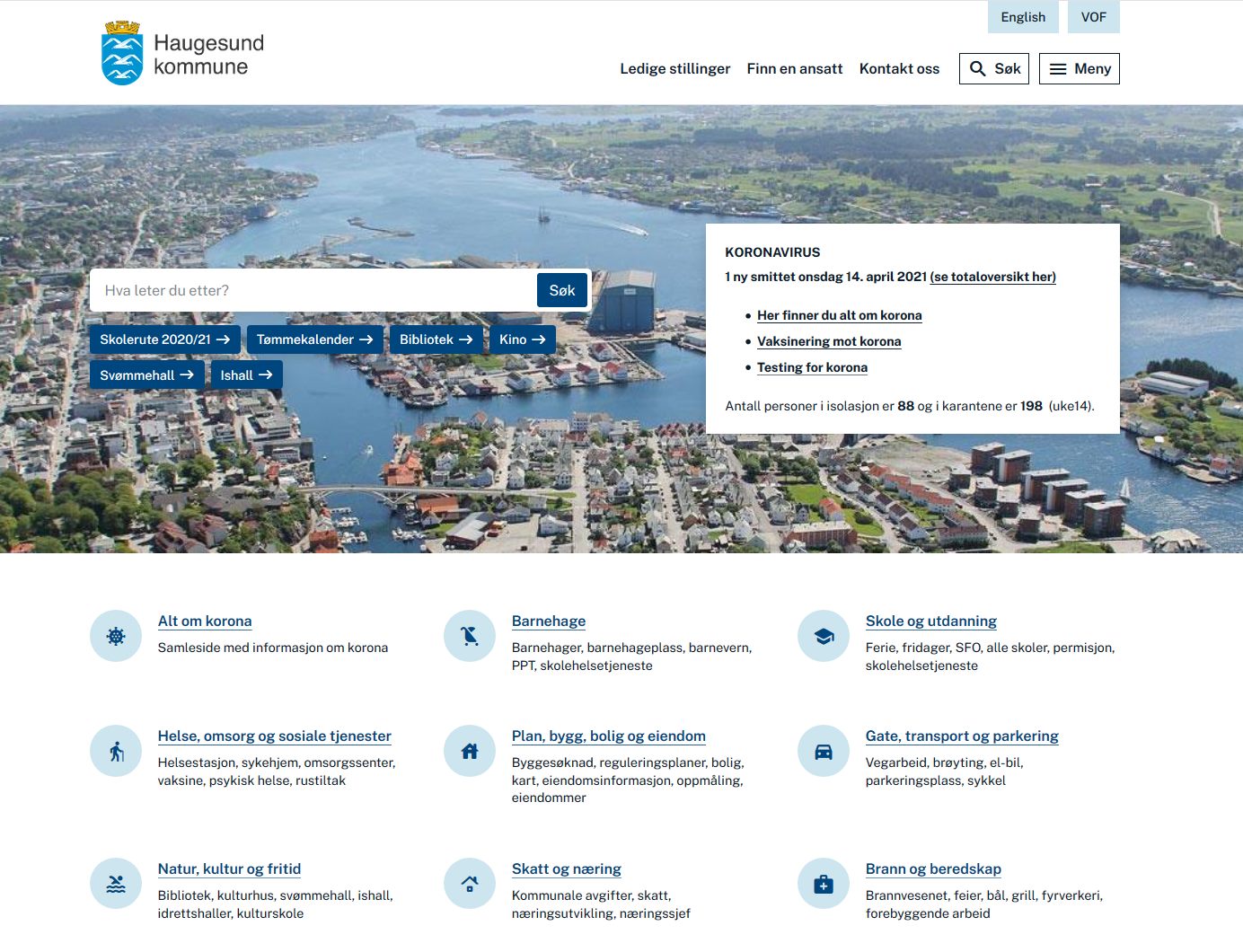The width and height of the screenshot is (1243, 952).
Task: Click the swimmer icon for Natur, kultur og fritid
Action: (116, 884)
